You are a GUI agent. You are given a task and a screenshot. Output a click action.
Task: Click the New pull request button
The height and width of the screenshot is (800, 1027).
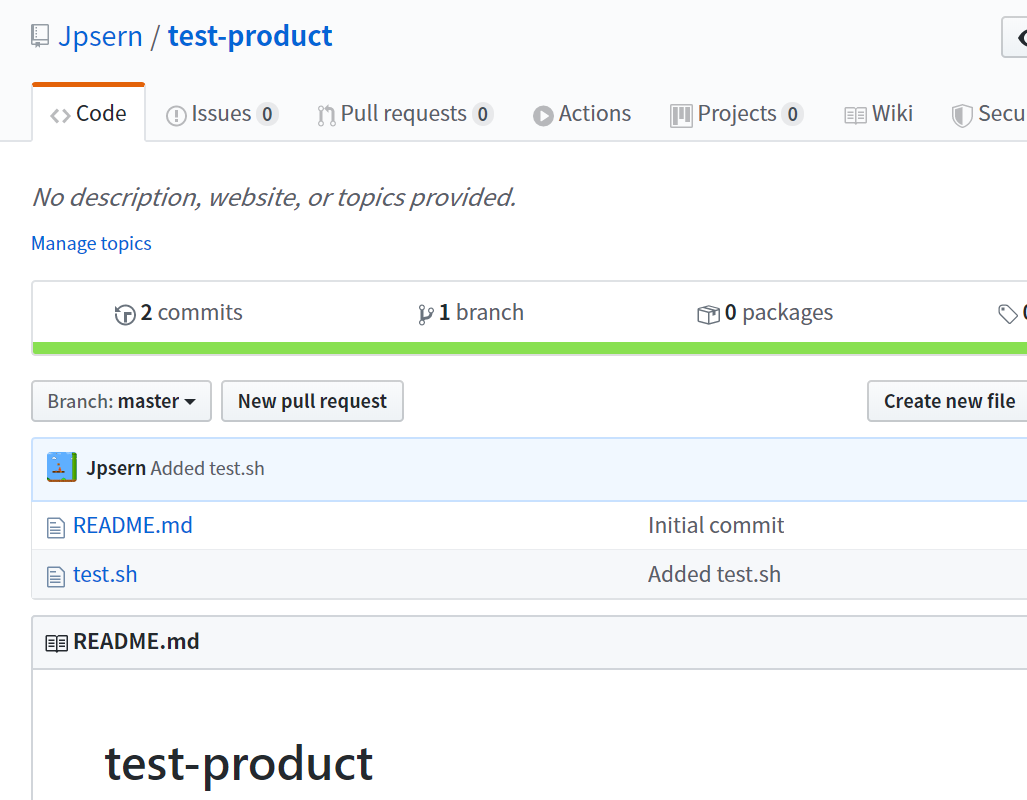(312, 401)
